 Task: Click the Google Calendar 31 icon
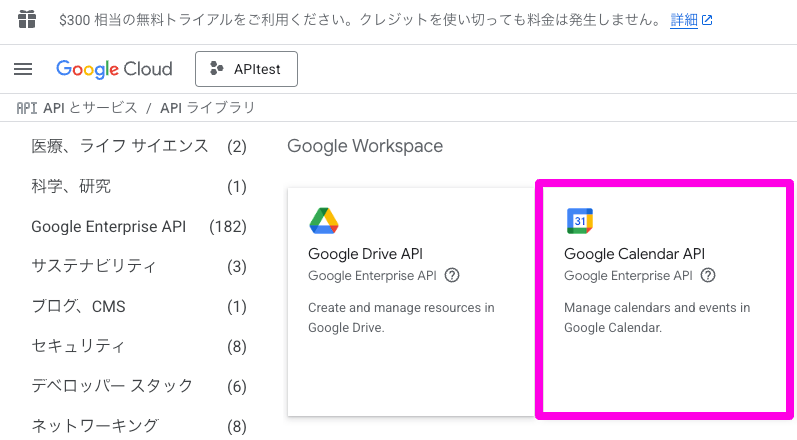point(580,221)
